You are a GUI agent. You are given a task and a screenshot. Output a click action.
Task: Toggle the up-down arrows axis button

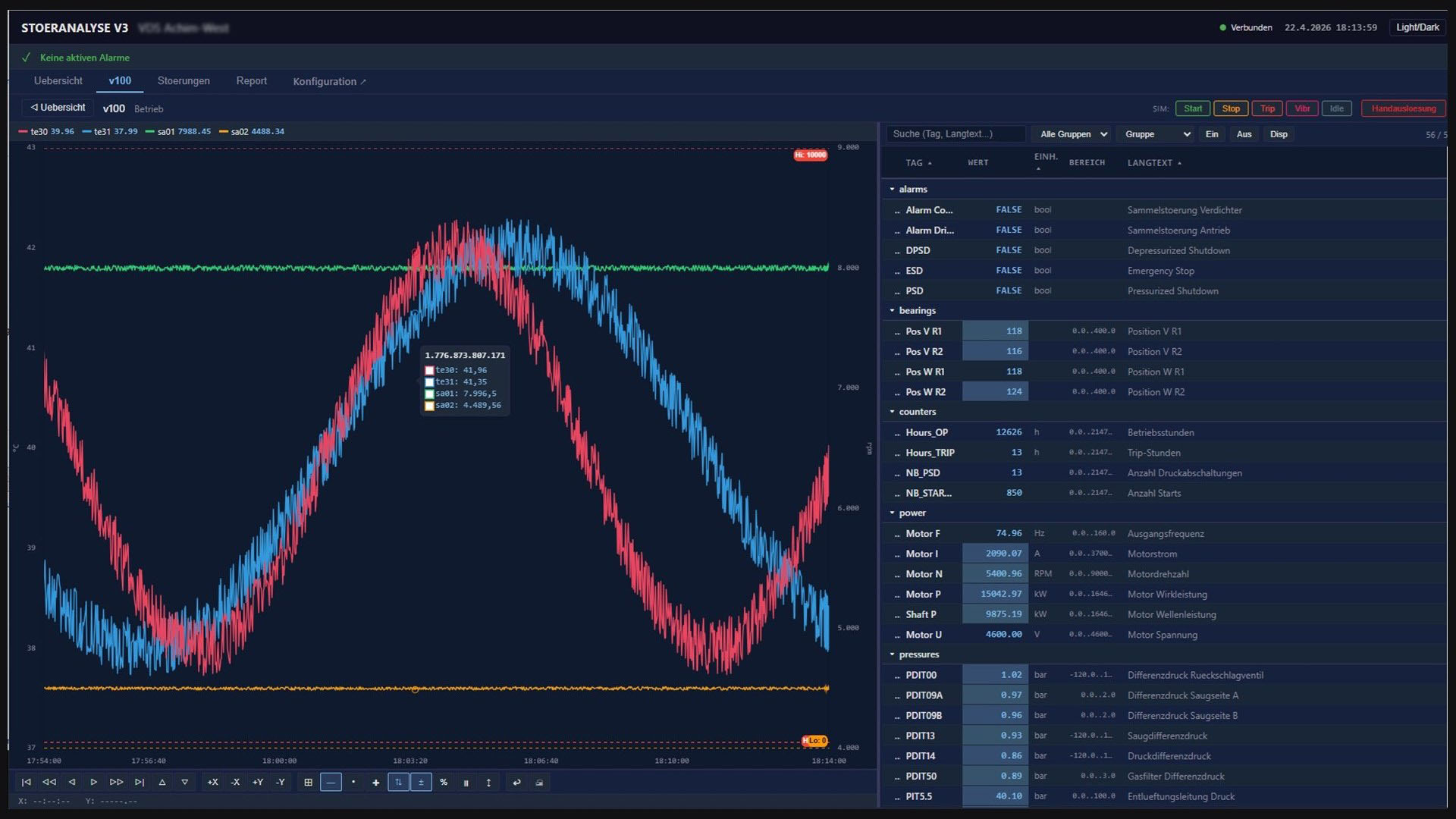point(398,782)
